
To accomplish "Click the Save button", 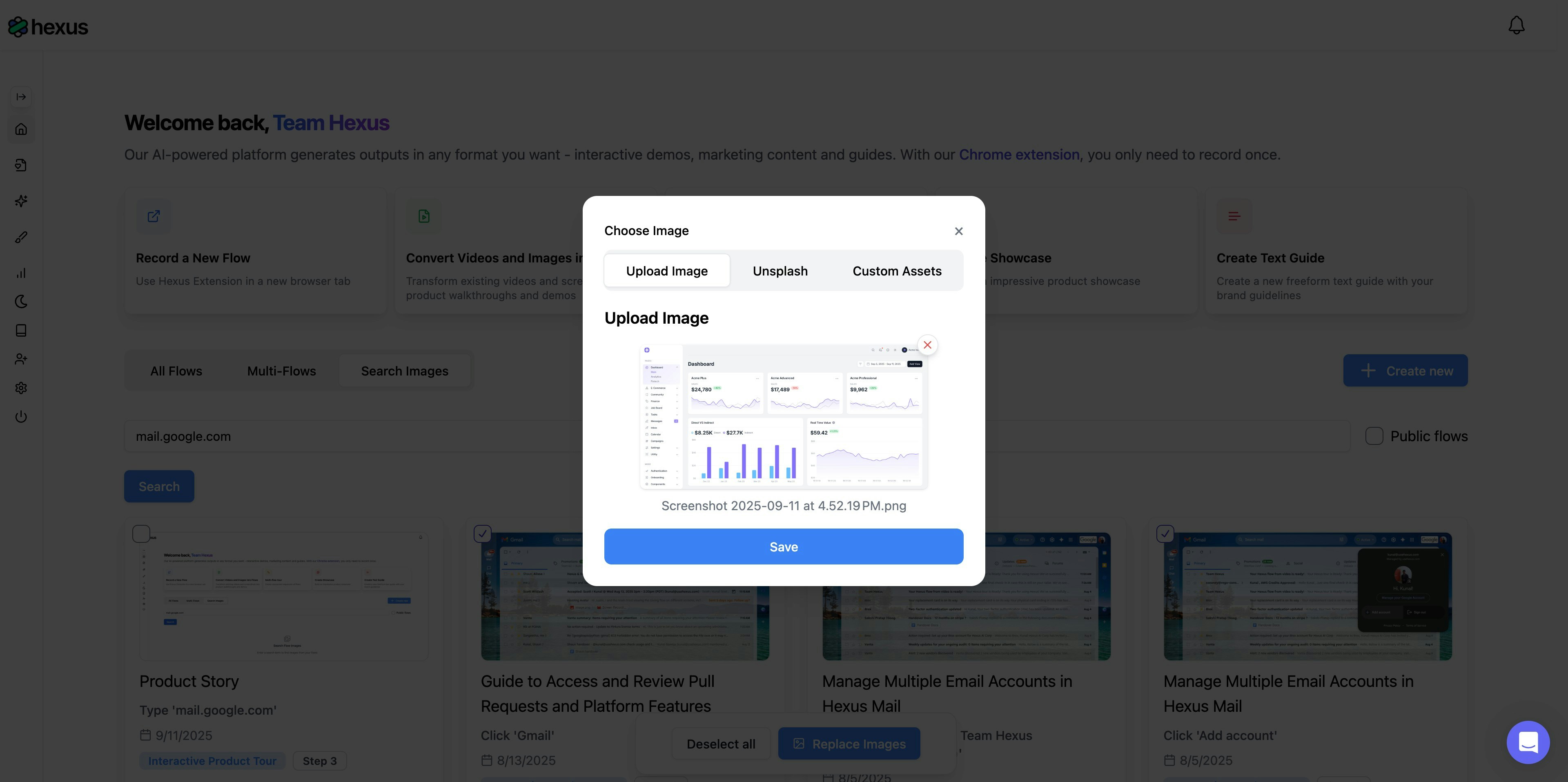I will (x=784, y=547).
